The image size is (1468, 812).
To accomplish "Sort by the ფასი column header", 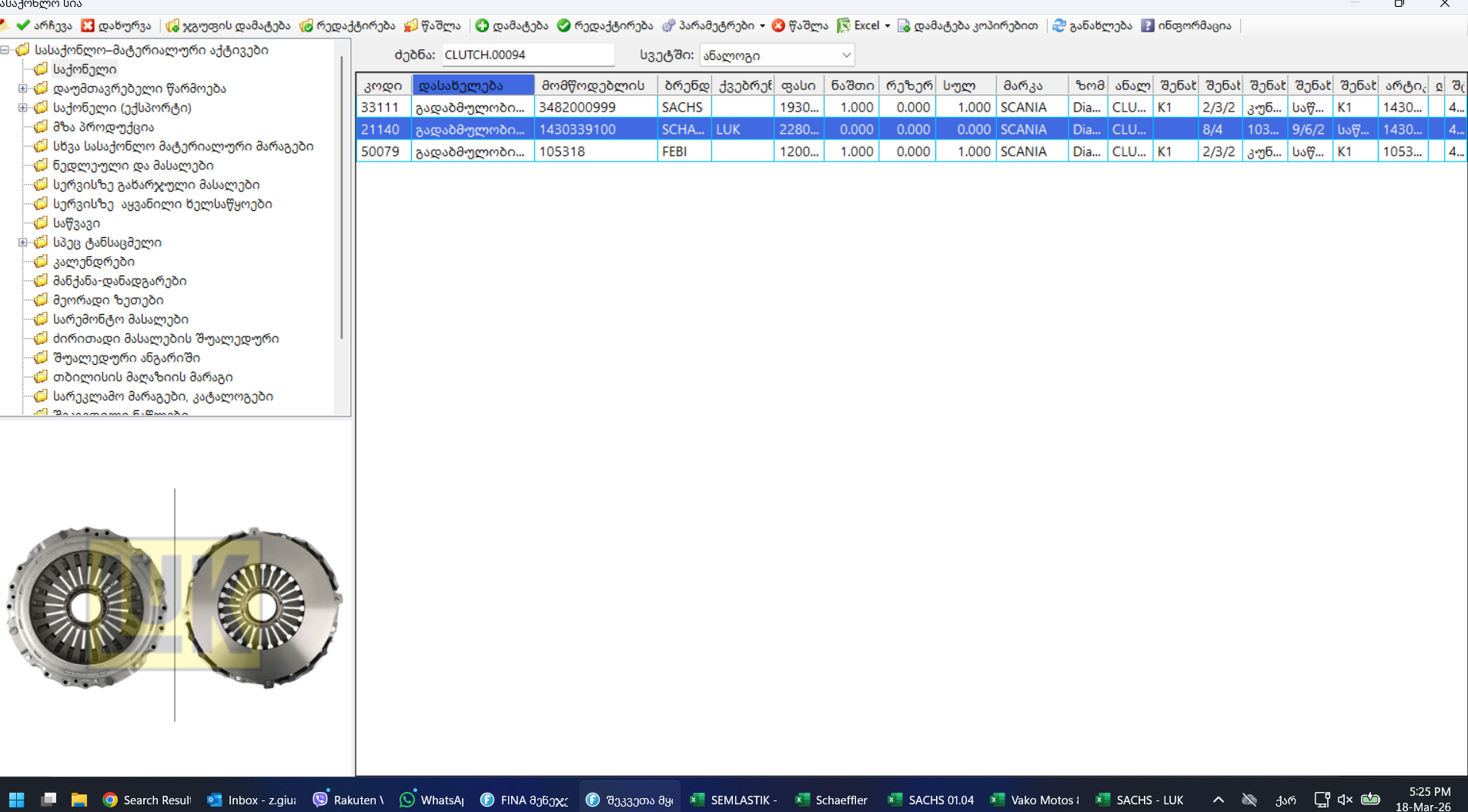I will (798, 85).
